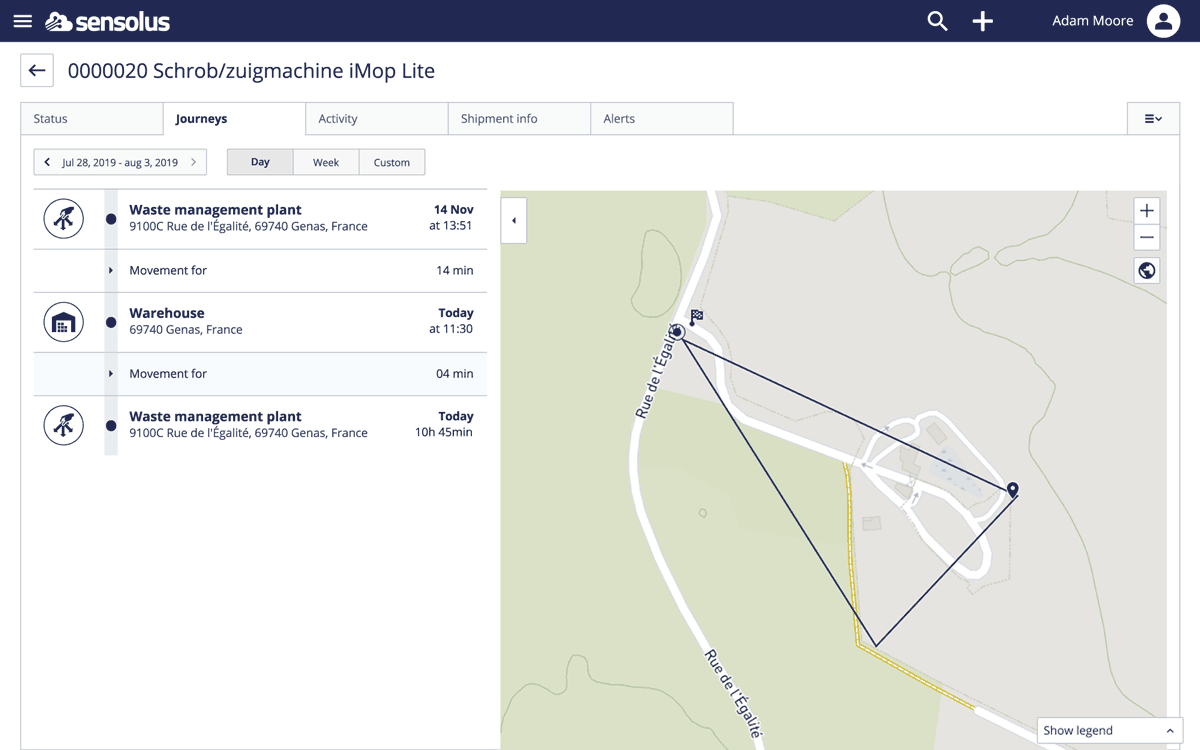Image resolution: width=1200 pixels, height=750 pixels.
Task: Click the Waste management plant icon dated Today
Action: click(63, 425)
